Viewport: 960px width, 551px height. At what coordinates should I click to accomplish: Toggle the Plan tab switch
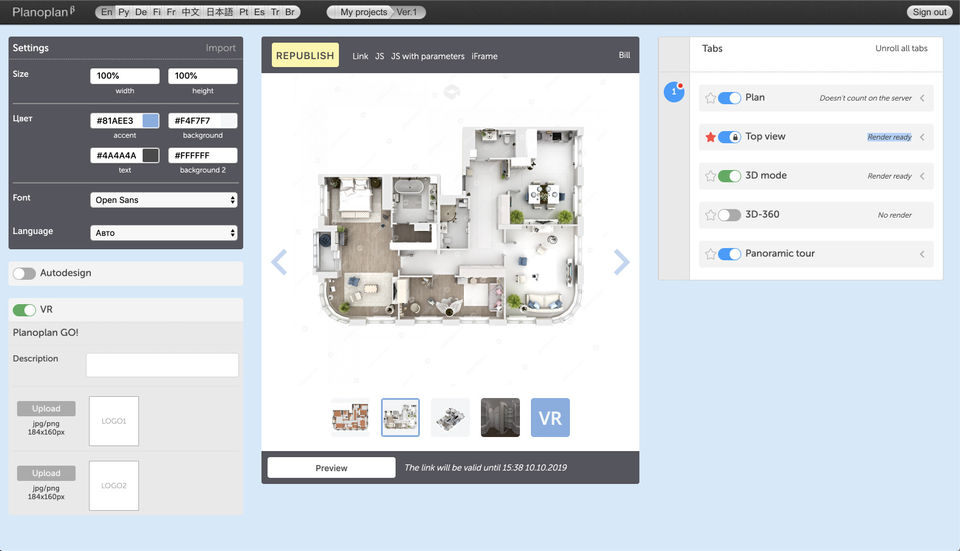[729, 98]
